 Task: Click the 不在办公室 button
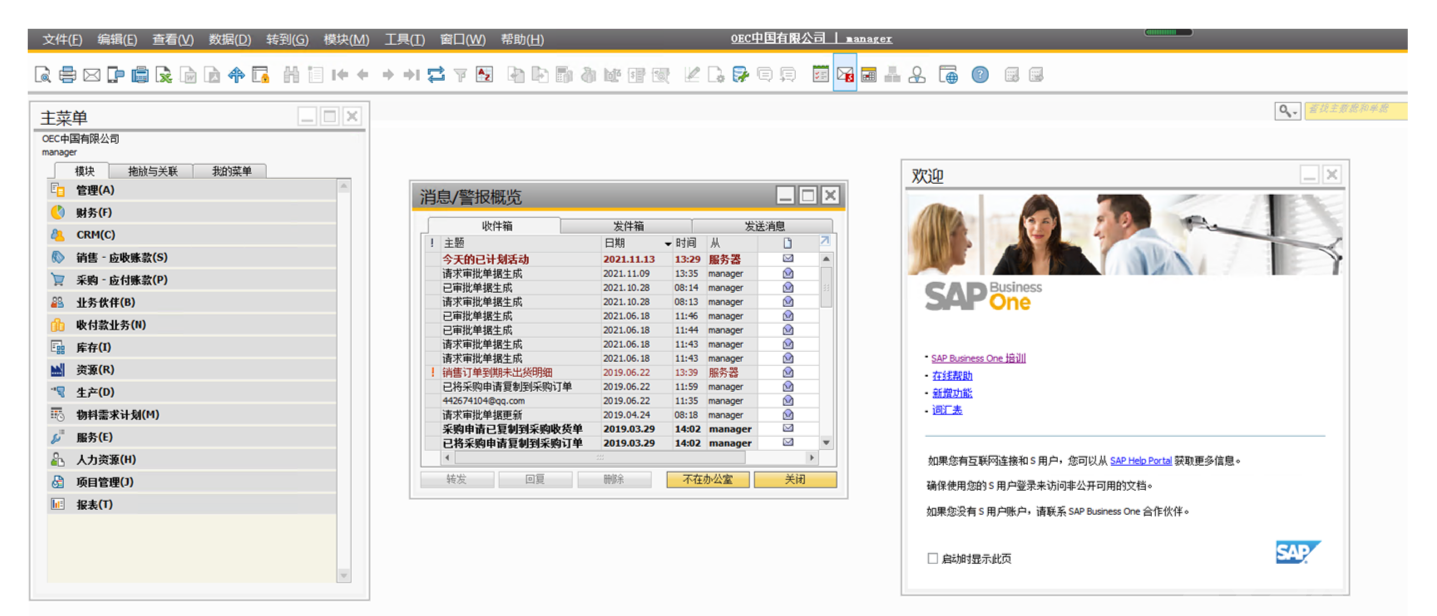coord(707,480)
